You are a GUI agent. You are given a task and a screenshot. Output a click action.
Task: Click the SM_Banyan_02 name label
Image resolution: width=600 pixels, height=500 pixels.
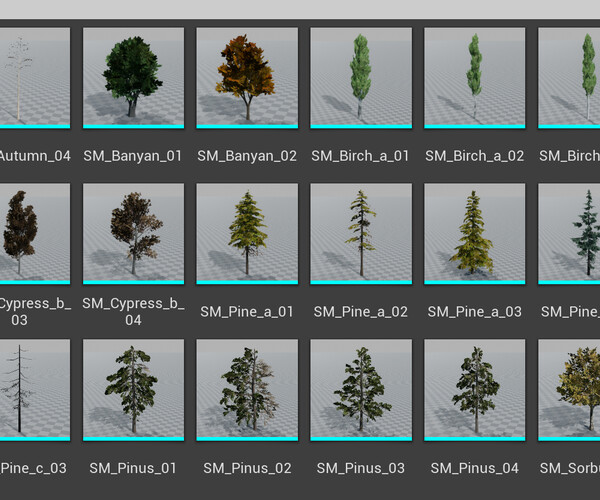pos(247,156)
